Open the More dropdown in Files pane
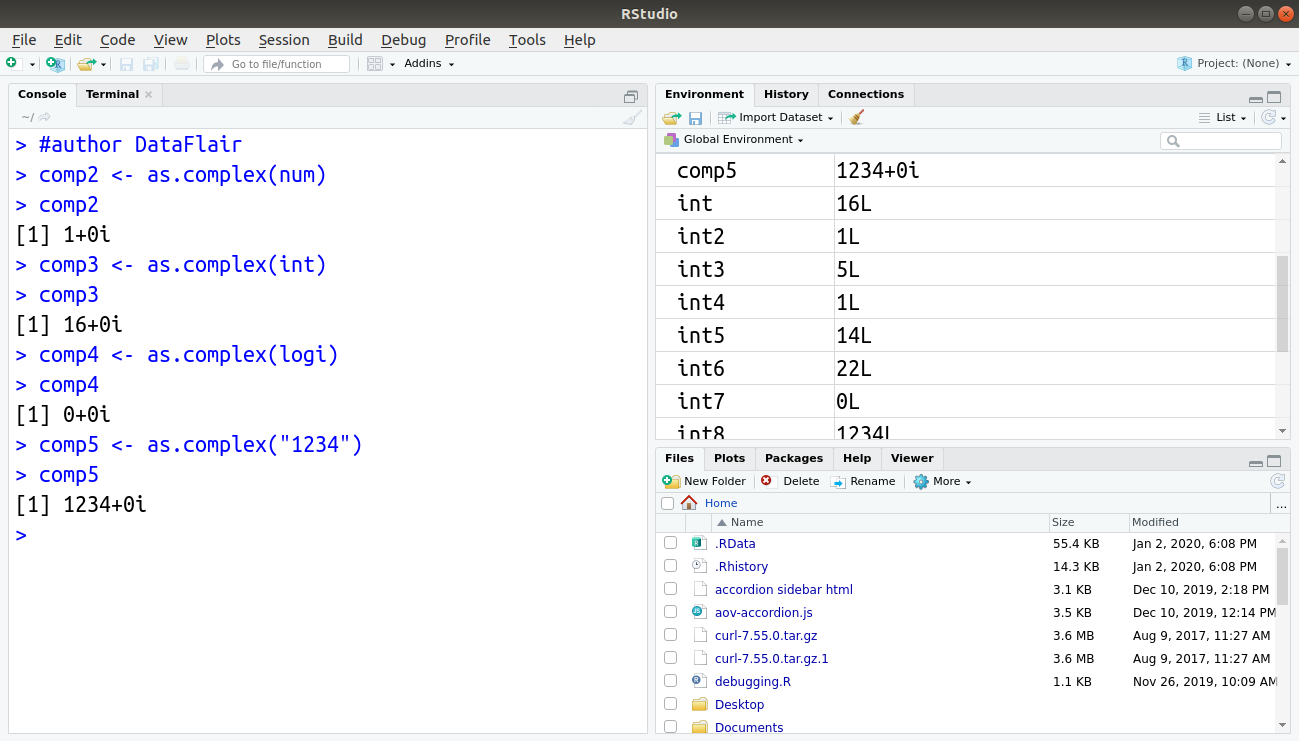Image resolution: width=1299 pixels, height=741 pixels. [x=942, y=481]
